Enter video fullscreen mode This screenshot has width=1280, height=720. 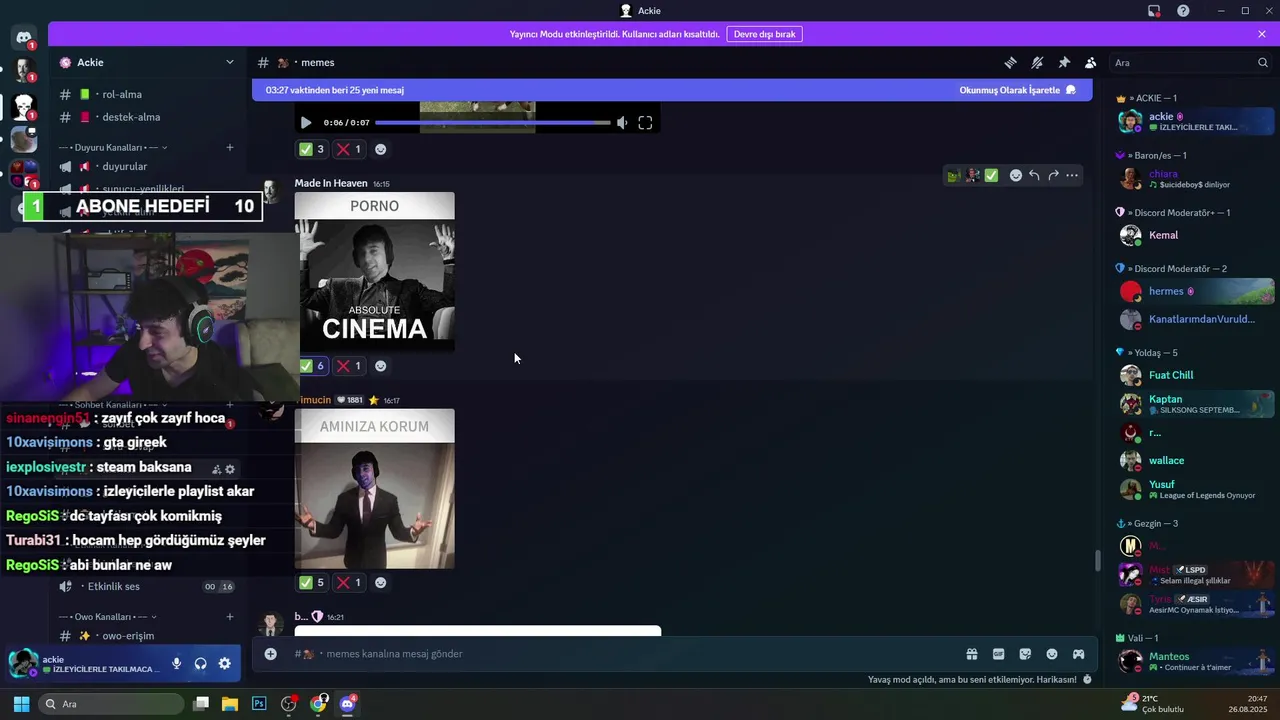(645, 123)
